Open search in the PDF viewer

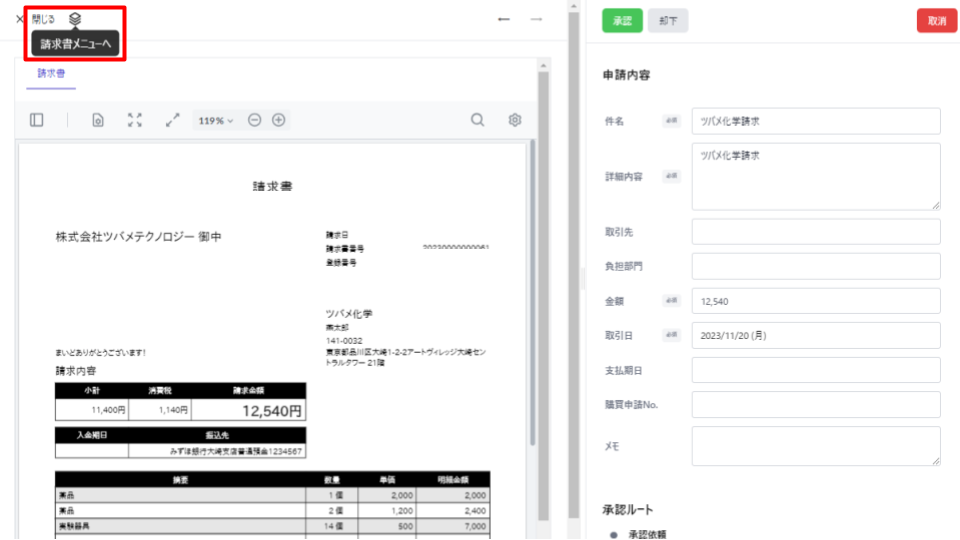point(478,120)
